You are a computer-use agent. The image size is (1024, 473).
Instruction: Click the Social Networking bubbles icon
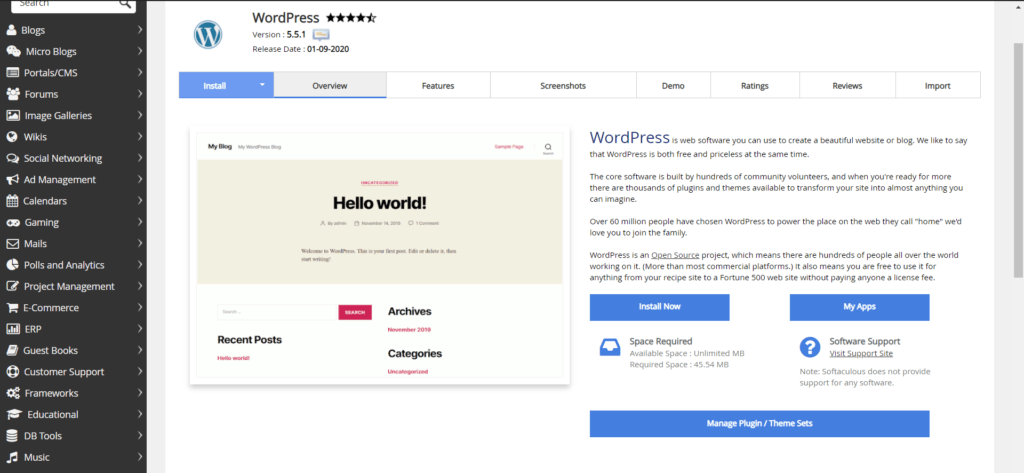(12, 158)
